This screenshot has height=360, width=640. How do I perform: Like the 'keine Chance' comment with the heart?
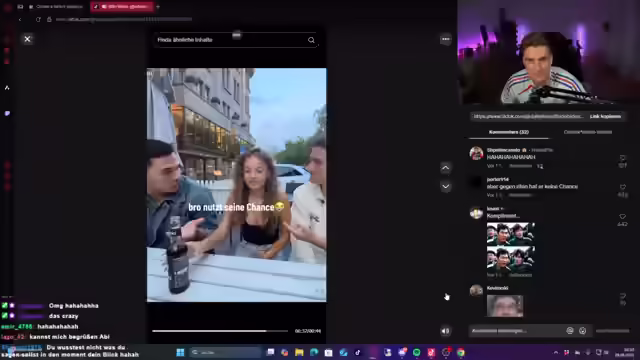(x=622, y=187)
